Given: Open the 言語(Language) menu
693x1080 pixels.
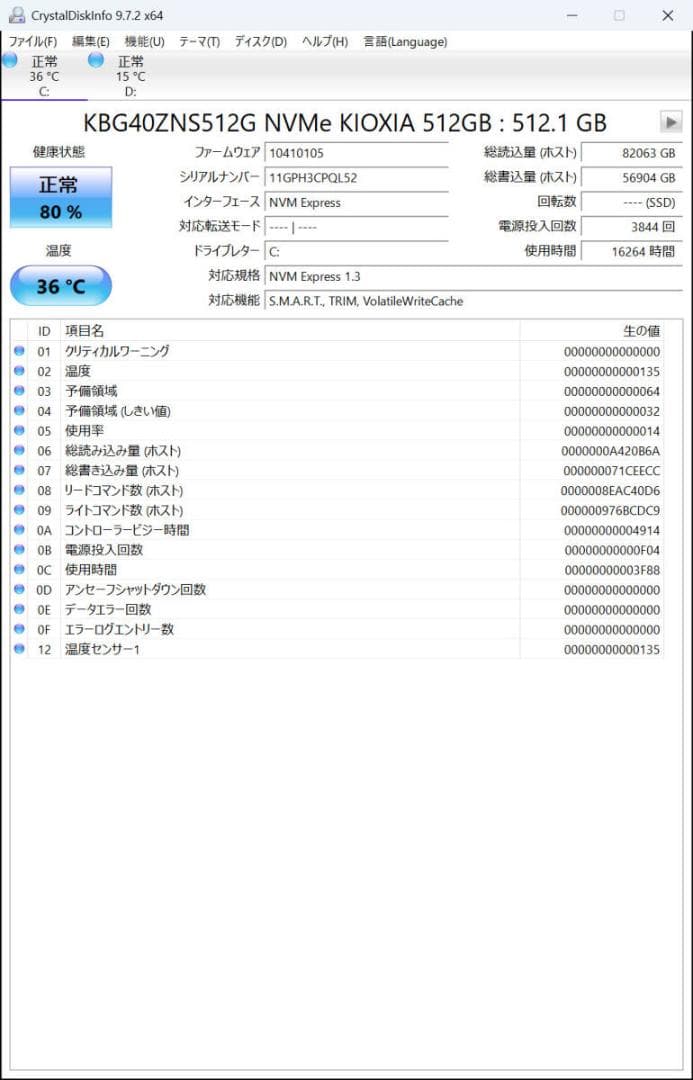Looking at the screenshot, I should (x=405, y=42).
